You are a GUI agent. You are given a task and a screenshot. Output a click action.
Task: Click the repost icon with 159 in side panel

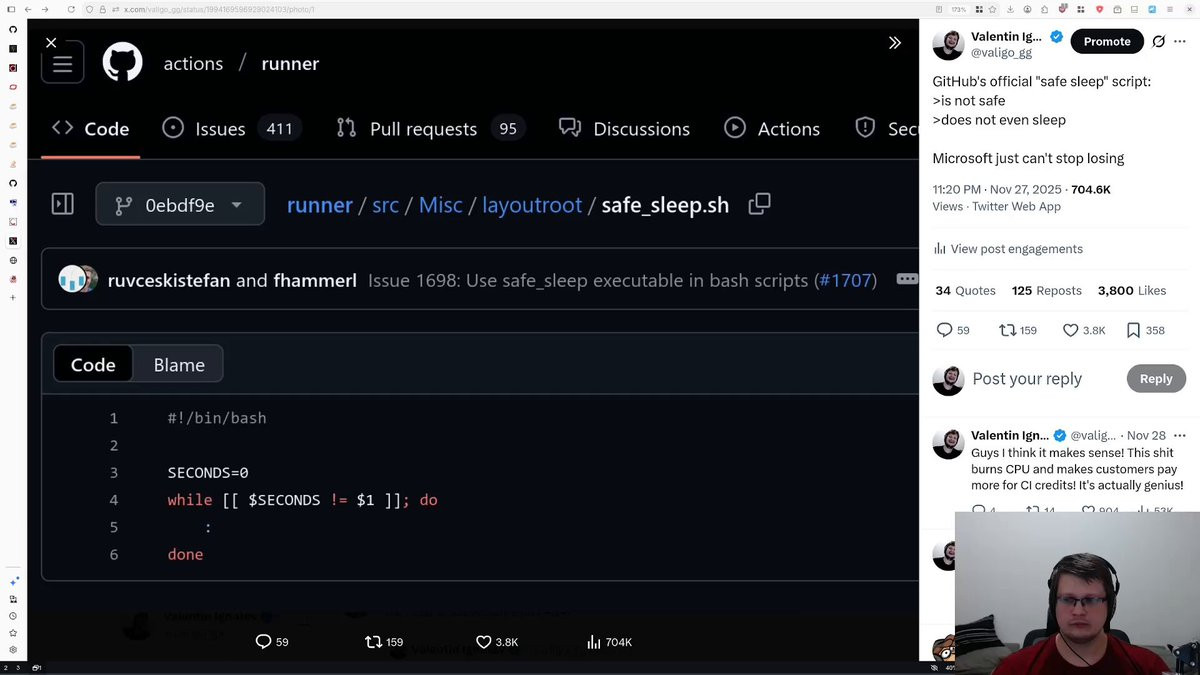click(1018, 330)
